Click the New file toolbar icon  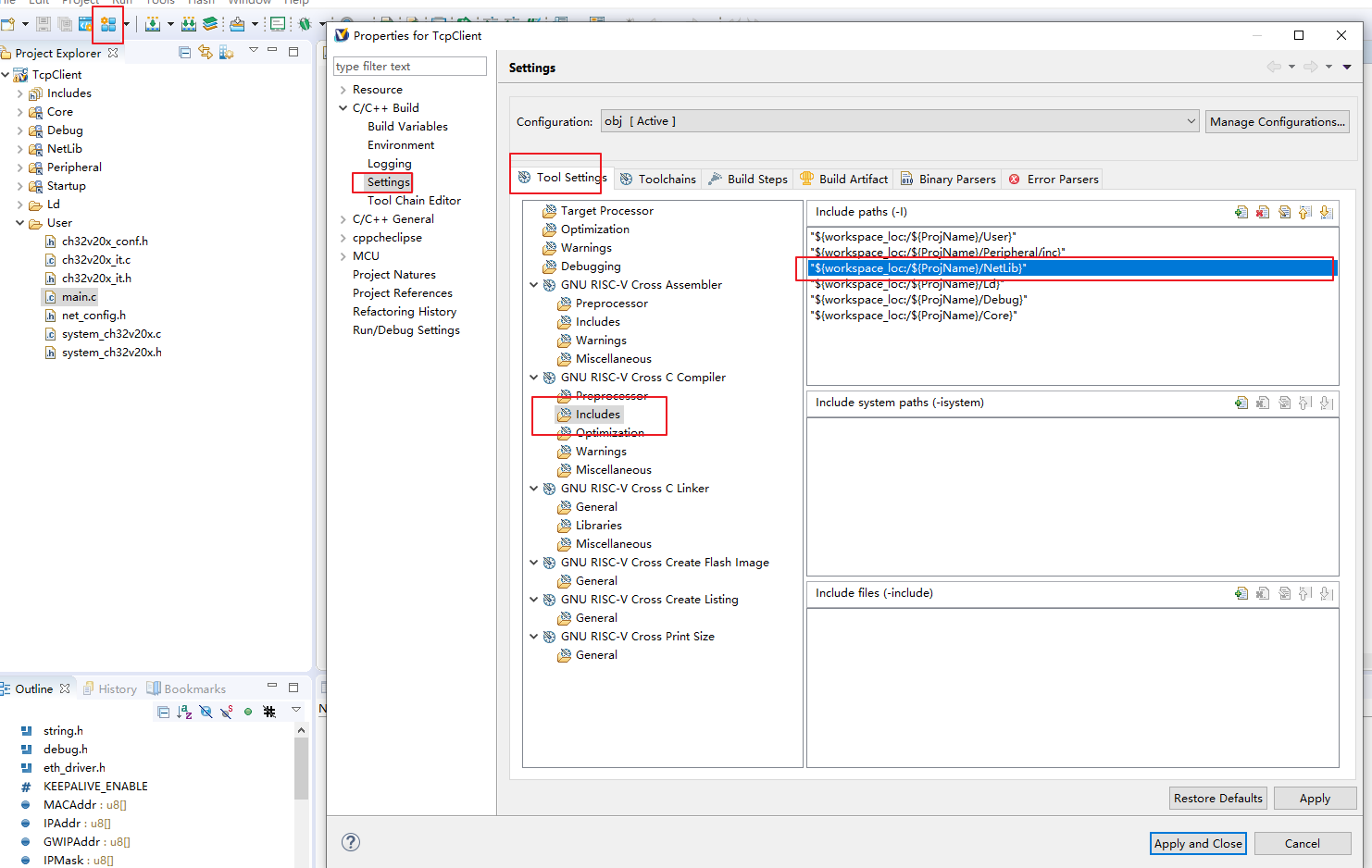point(7,24)
